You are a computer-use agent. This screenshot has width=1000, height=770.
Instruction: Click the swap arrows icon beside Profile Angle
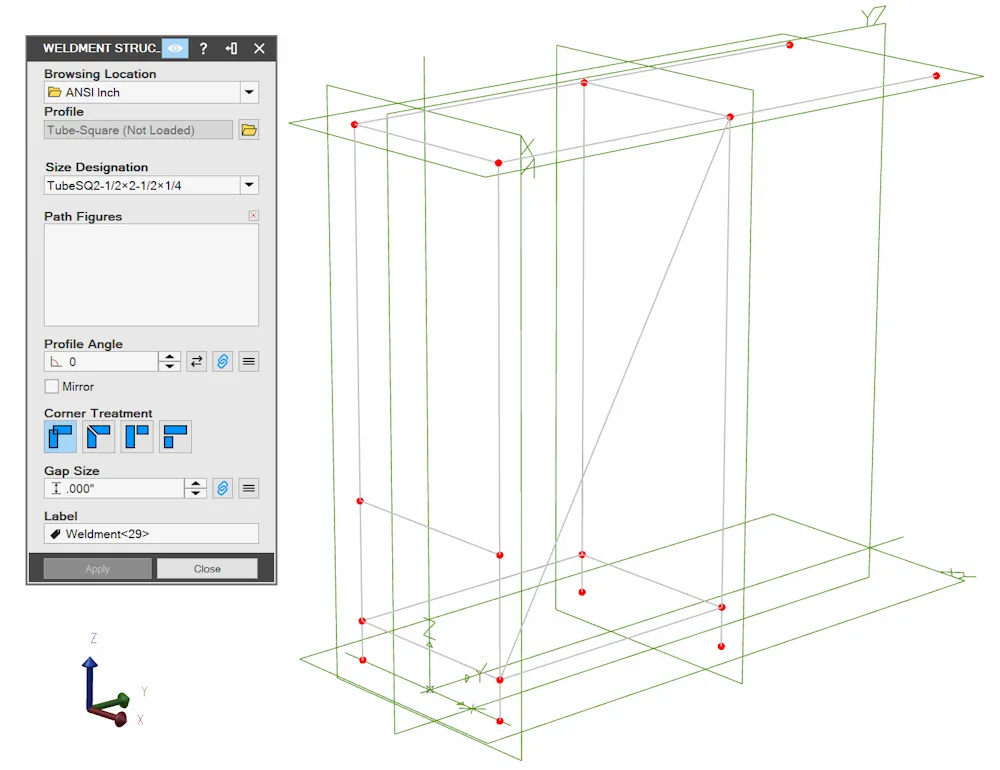point(196,362)
